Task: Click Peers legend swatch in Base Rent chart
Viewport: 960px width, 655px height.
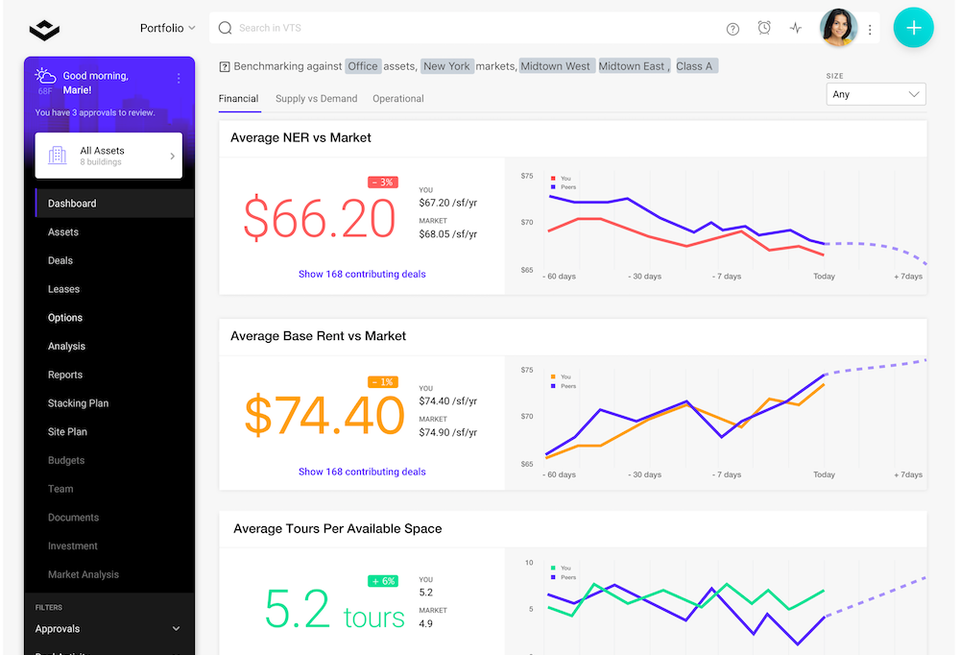Action: click(553, 386)
